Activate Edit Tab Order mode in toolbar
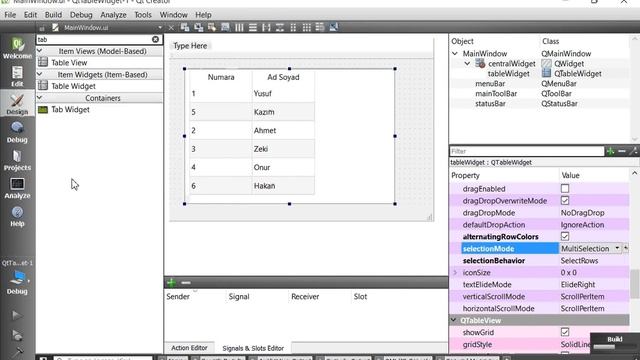 point(225,27)
